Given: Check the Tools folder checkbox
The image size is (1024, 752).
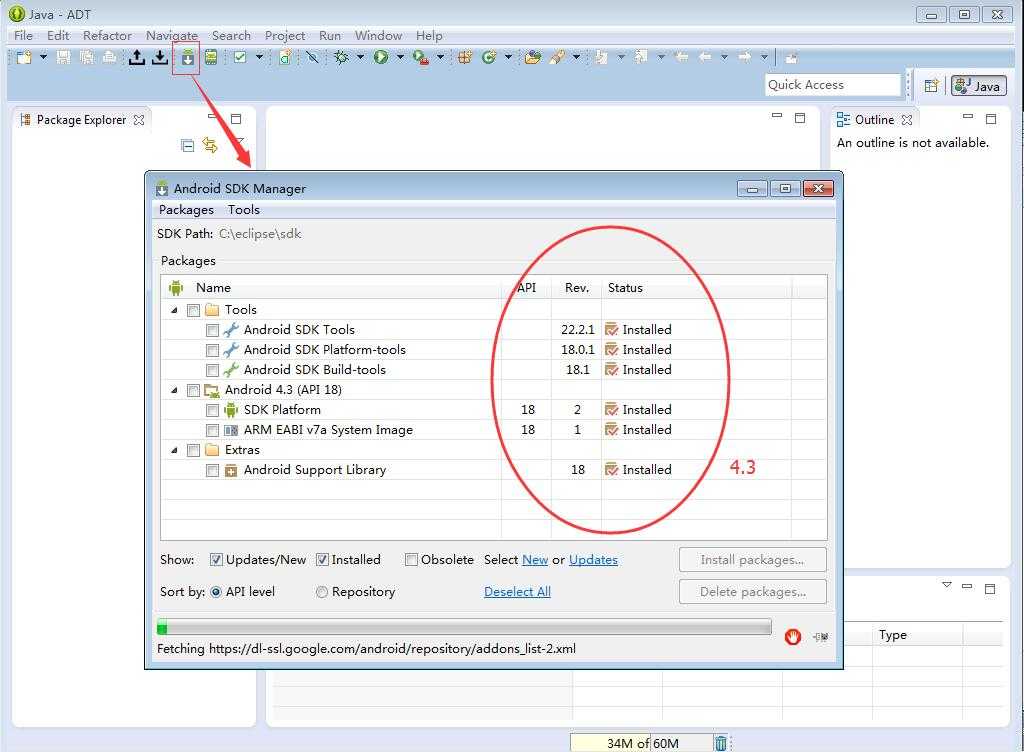Looking at the screenshot, I should click(193, 310).
